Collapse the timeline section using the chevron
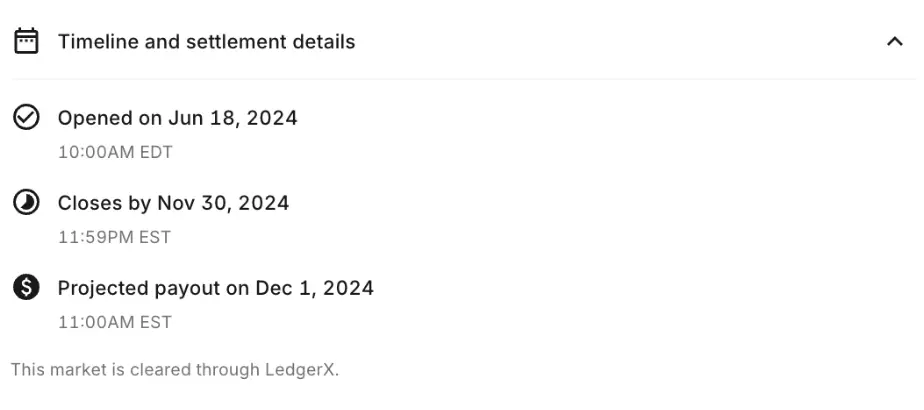Image resolution: width=924 pixels, height=410 pixels. 895,41
